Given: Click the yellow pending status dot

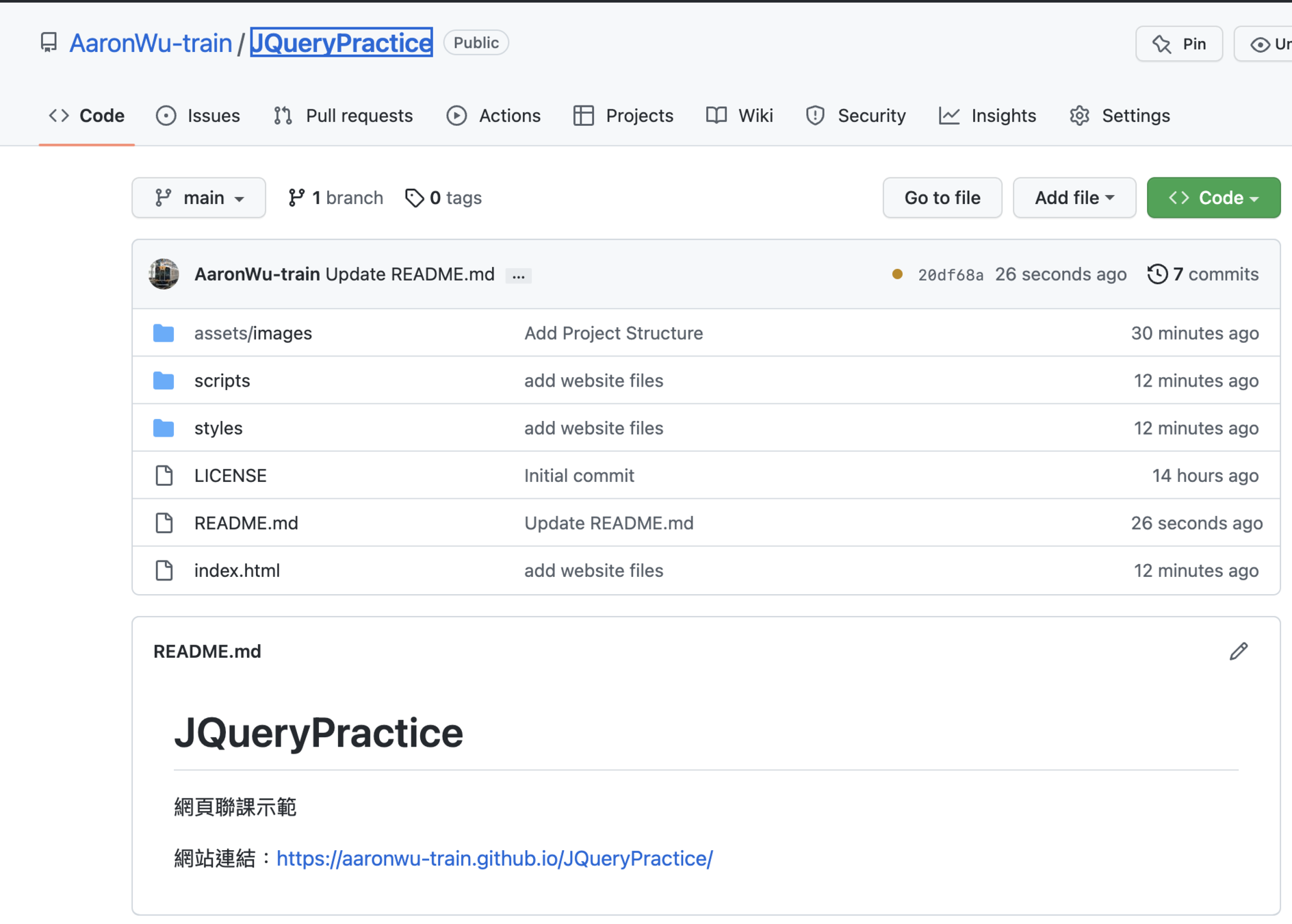Looking at the screenshot, I should [x=897, y=274].
